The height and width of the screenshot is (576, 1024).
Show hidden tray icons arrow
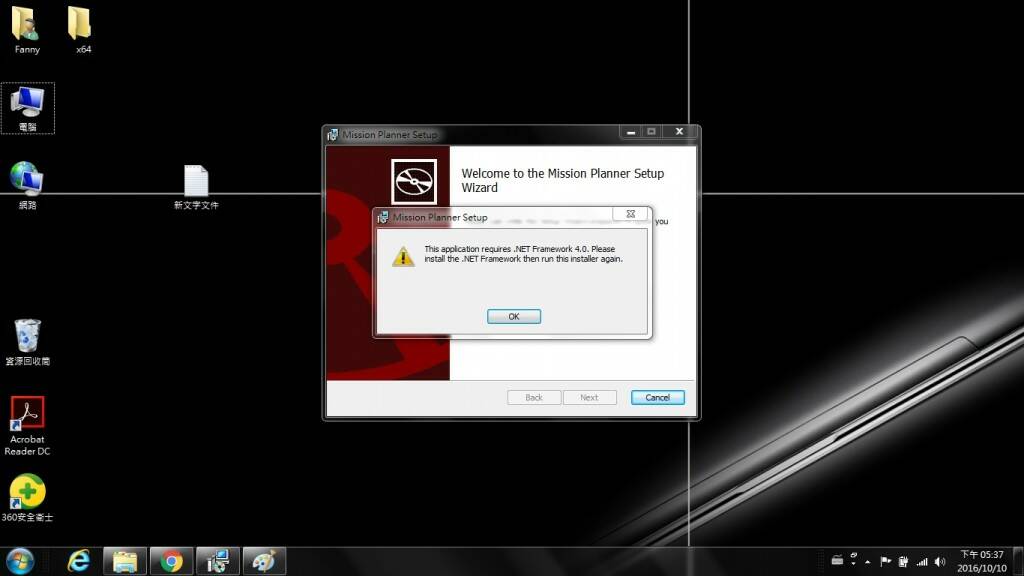coord(868,562)
